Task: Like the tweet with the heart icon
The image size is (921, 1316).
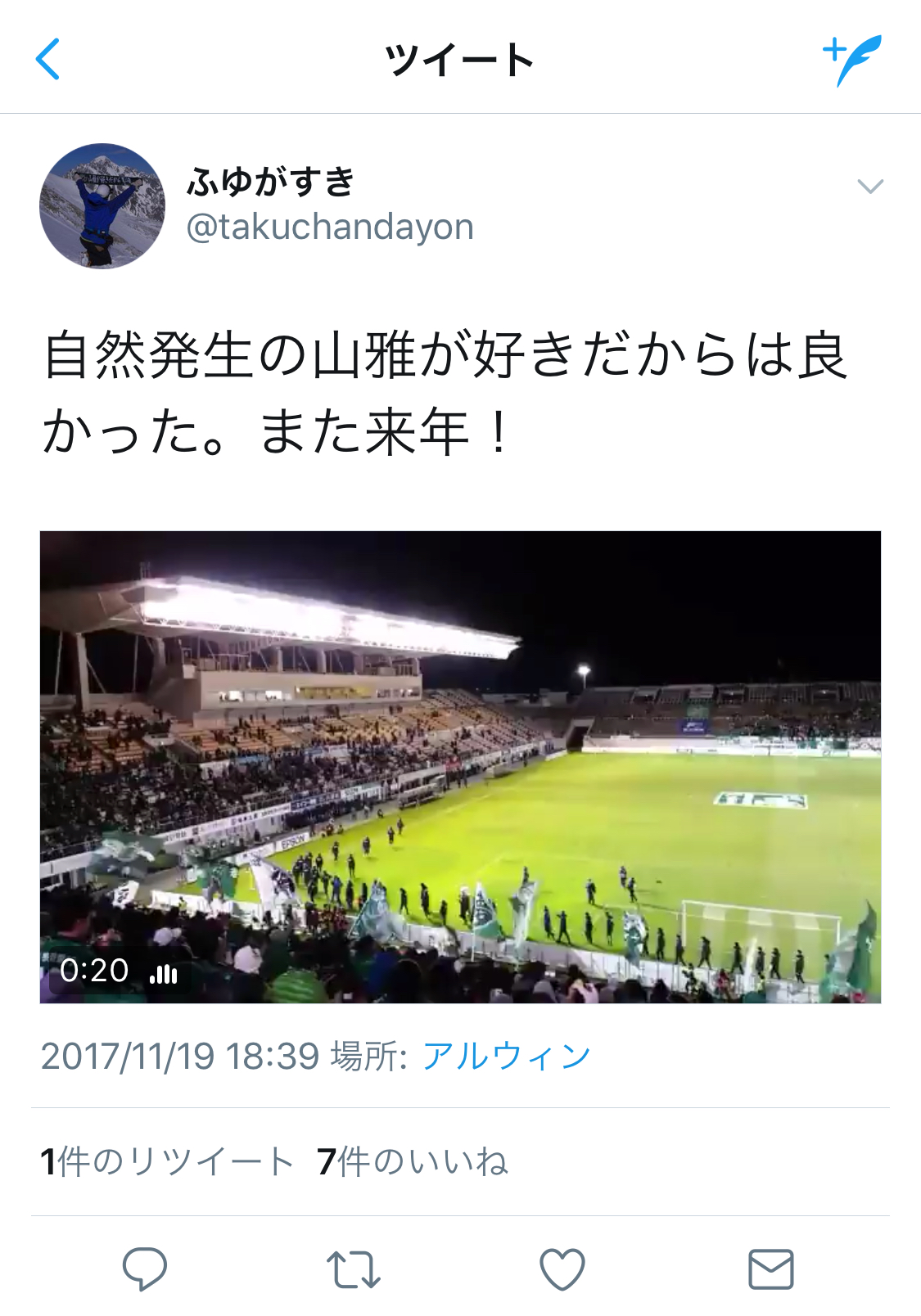Action: click(x=562, y=1269)
